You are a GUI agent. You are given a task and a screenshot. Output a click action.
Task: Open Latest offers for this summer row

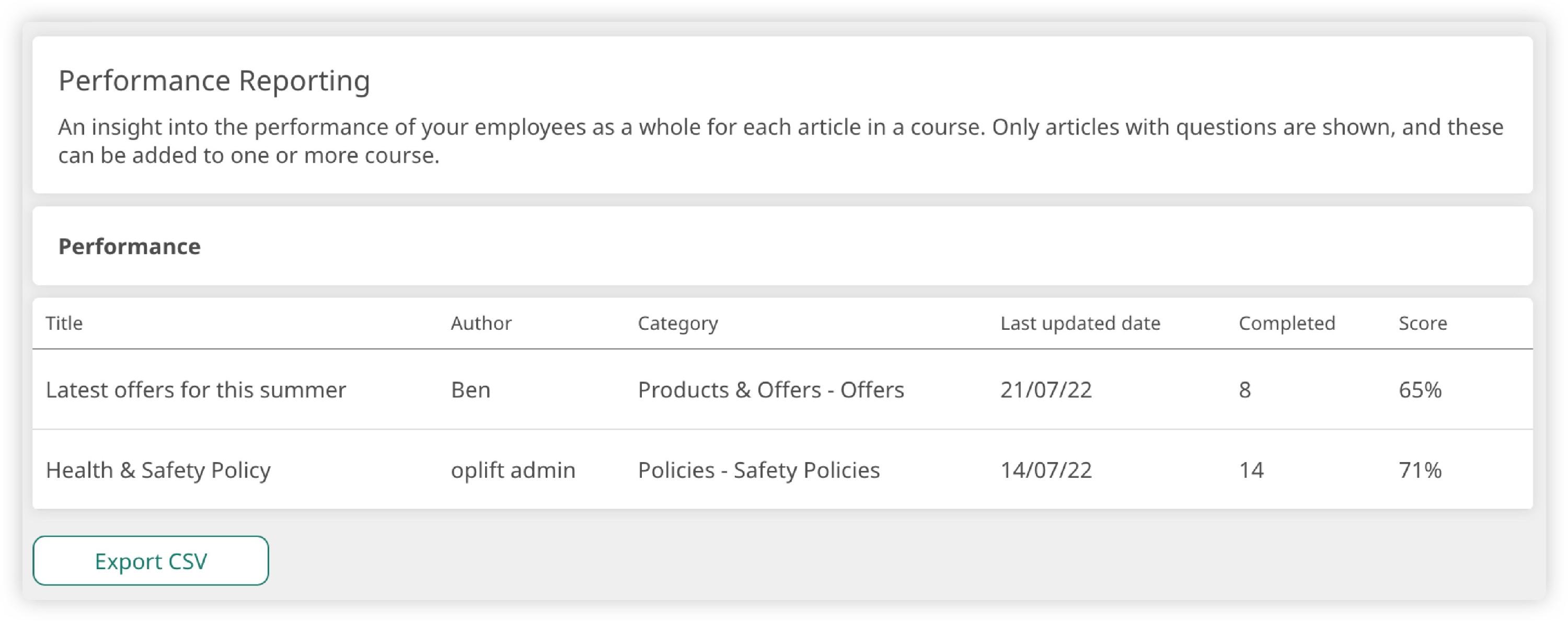coord(195,389)
